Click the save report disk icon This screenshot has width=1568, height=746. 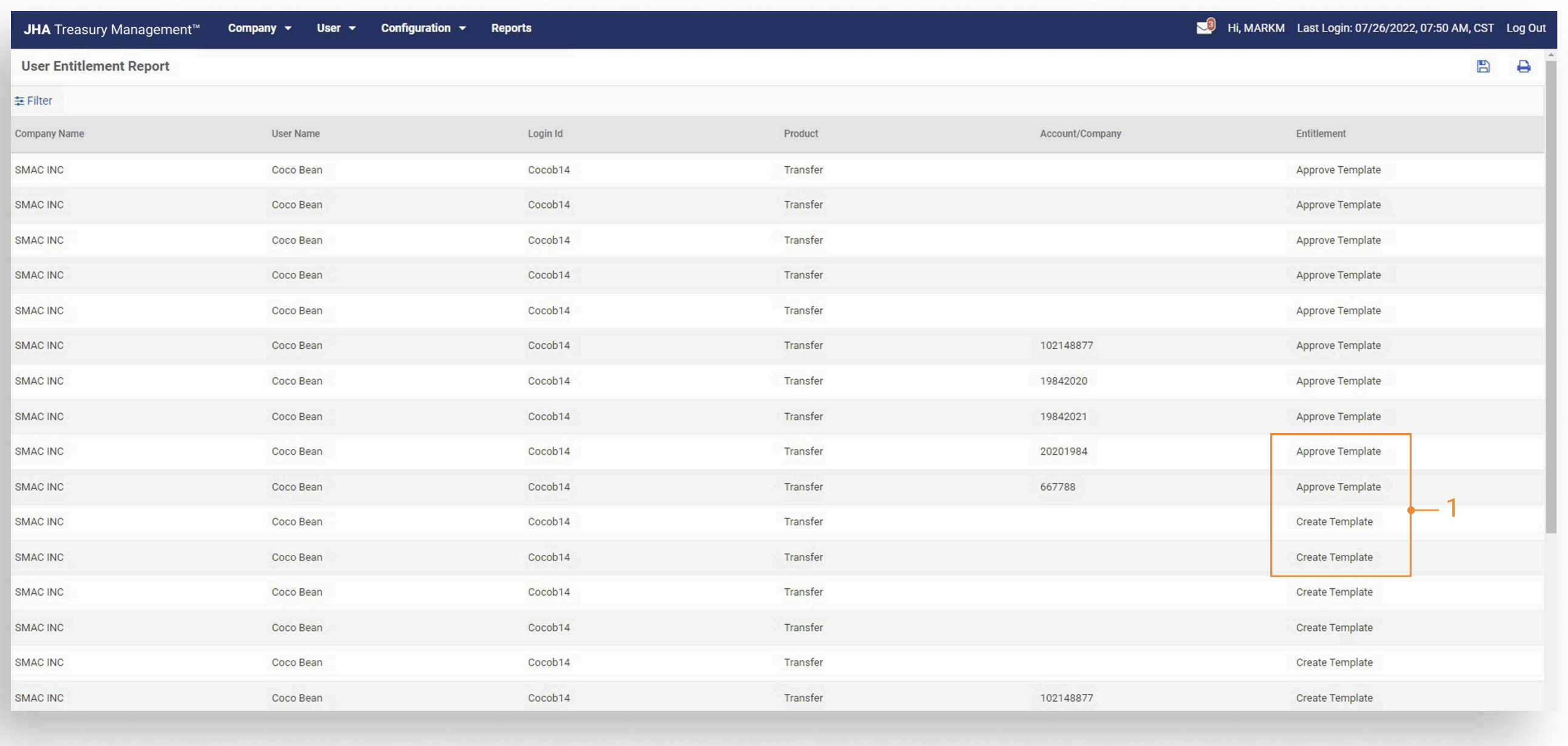click(1483, 66)
